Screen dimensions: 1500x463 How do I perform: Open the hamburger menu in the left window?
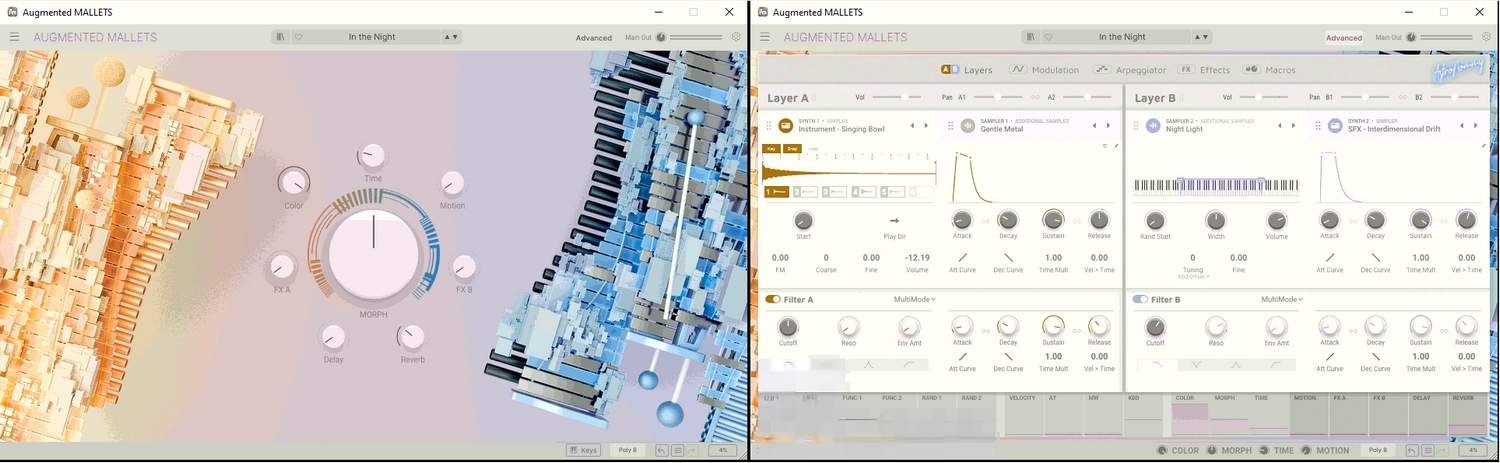tap(14, 37)
